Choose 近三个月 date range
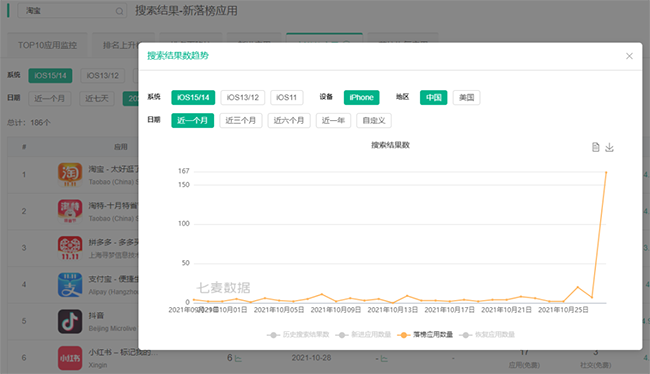This screenshot has height=374, width=650. point(240,121)
